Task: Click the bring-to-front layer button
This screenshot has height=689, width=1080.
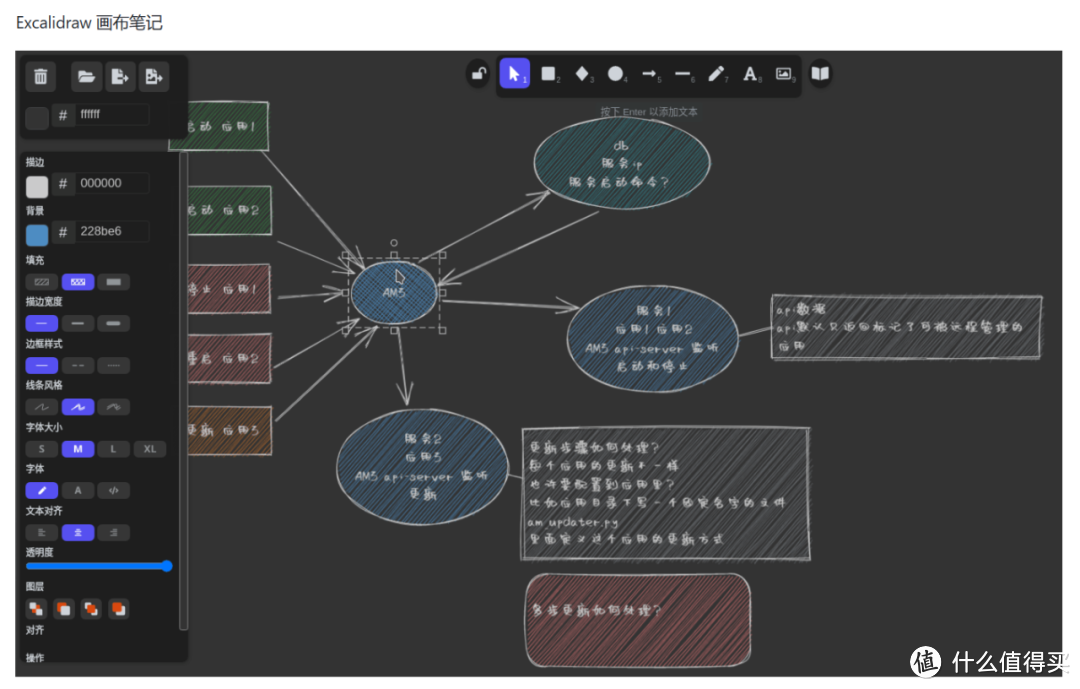Action: tap(118, 608)
